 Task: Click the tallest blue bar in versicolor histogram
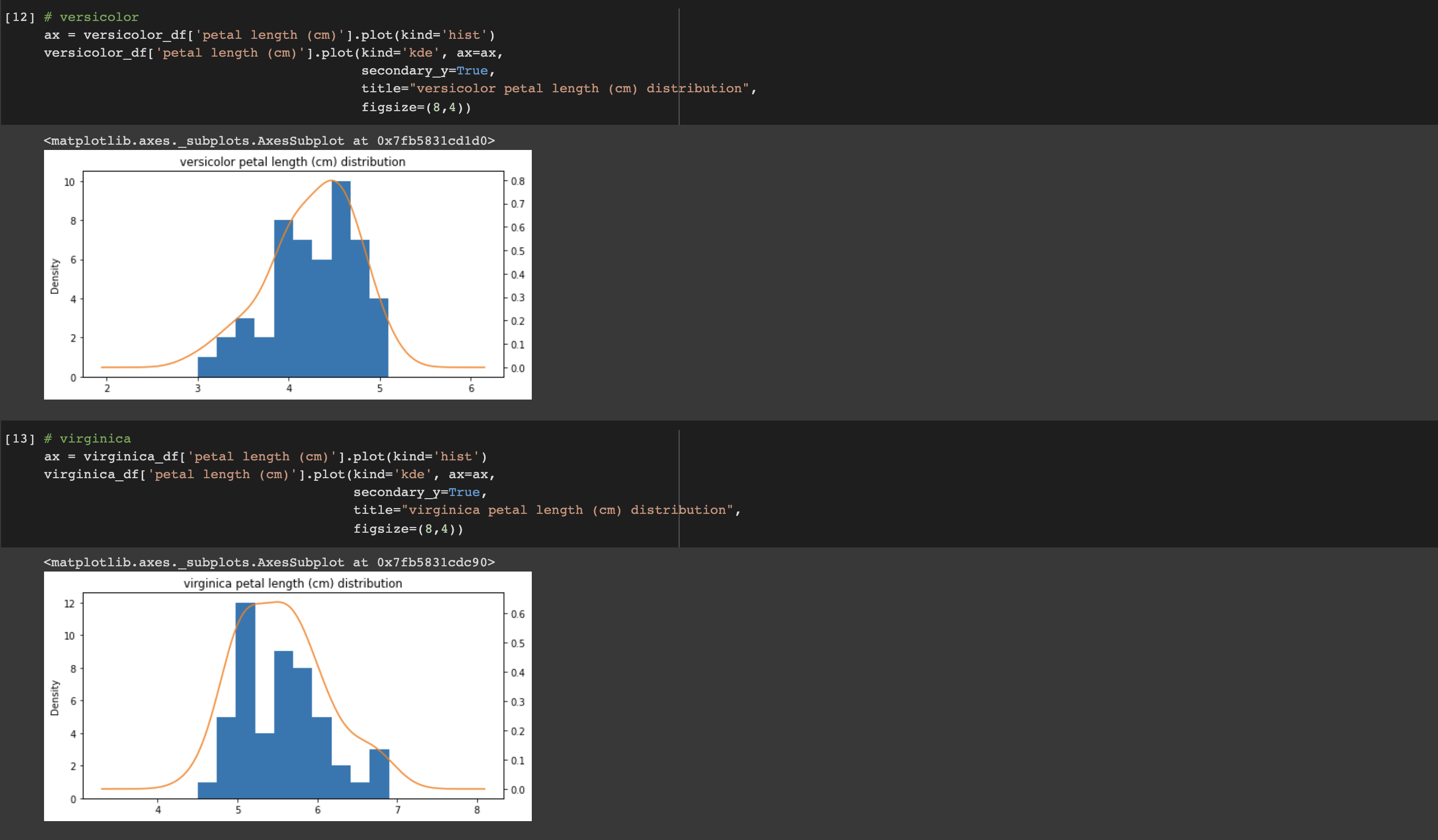pyautogui.click(x=341, y=279)
